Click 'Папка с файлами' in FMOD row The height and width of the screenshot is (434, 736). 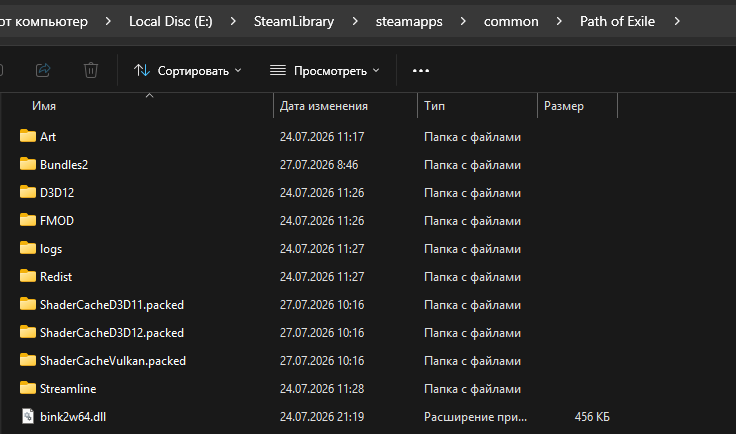coord(472,221)
